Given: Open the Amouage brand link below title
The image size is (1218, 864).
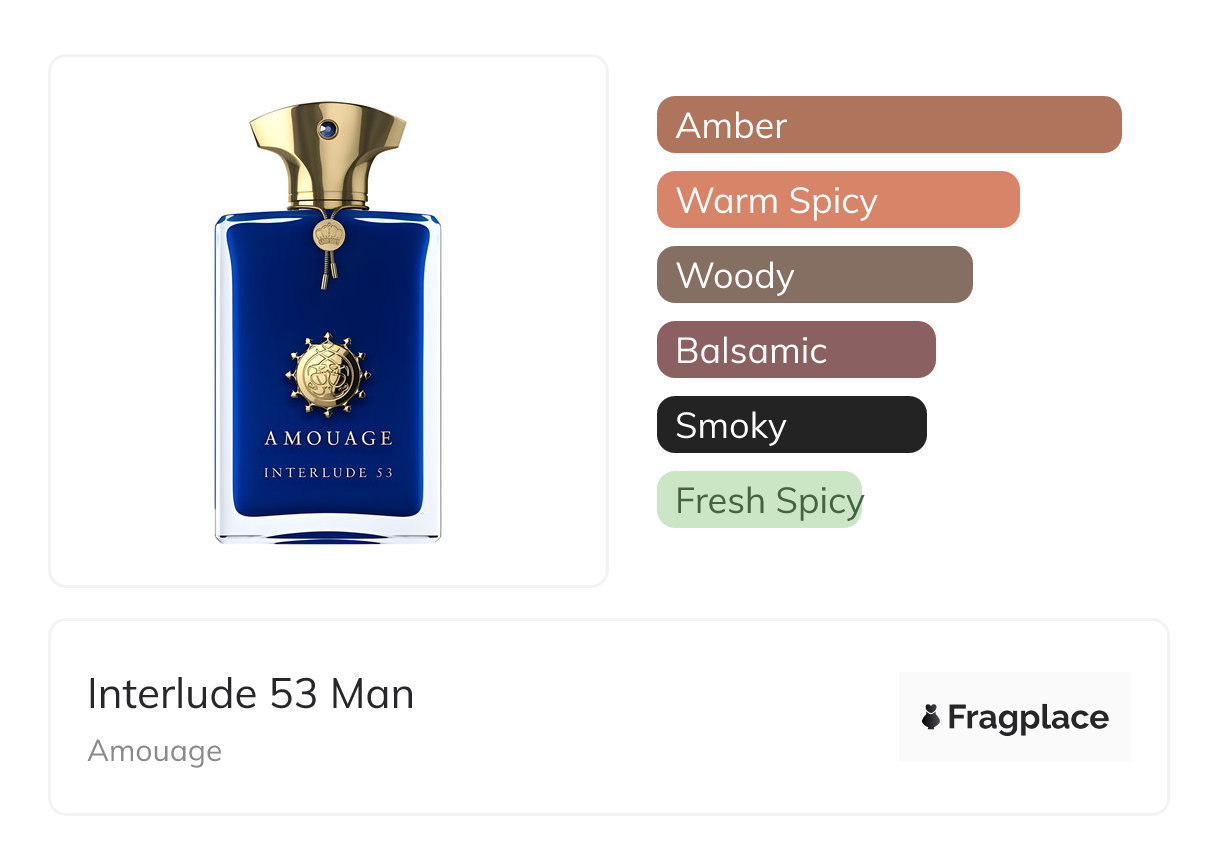Looking at the screenshot, I should coord(155,751).
